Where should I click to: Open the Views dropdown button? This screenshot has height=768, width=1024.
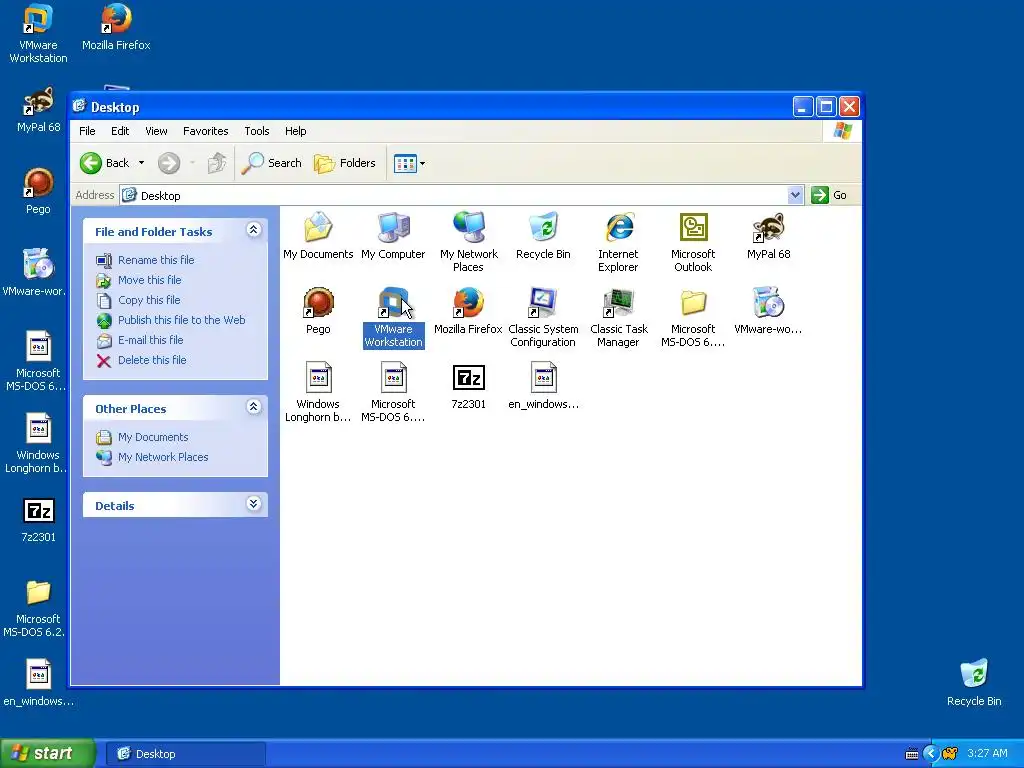(409, 163)
